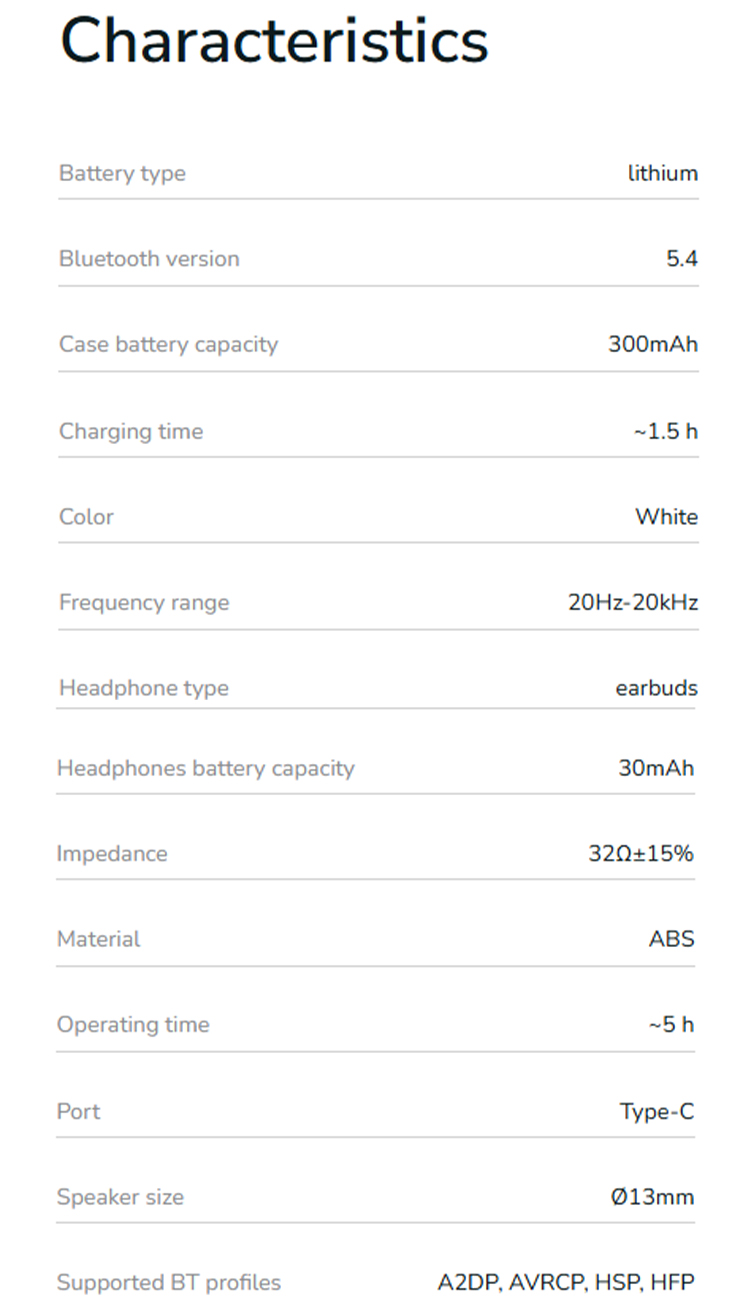Click the White color value
Viewport: 750px width, 1300px height.
click(x=667, y=517)
